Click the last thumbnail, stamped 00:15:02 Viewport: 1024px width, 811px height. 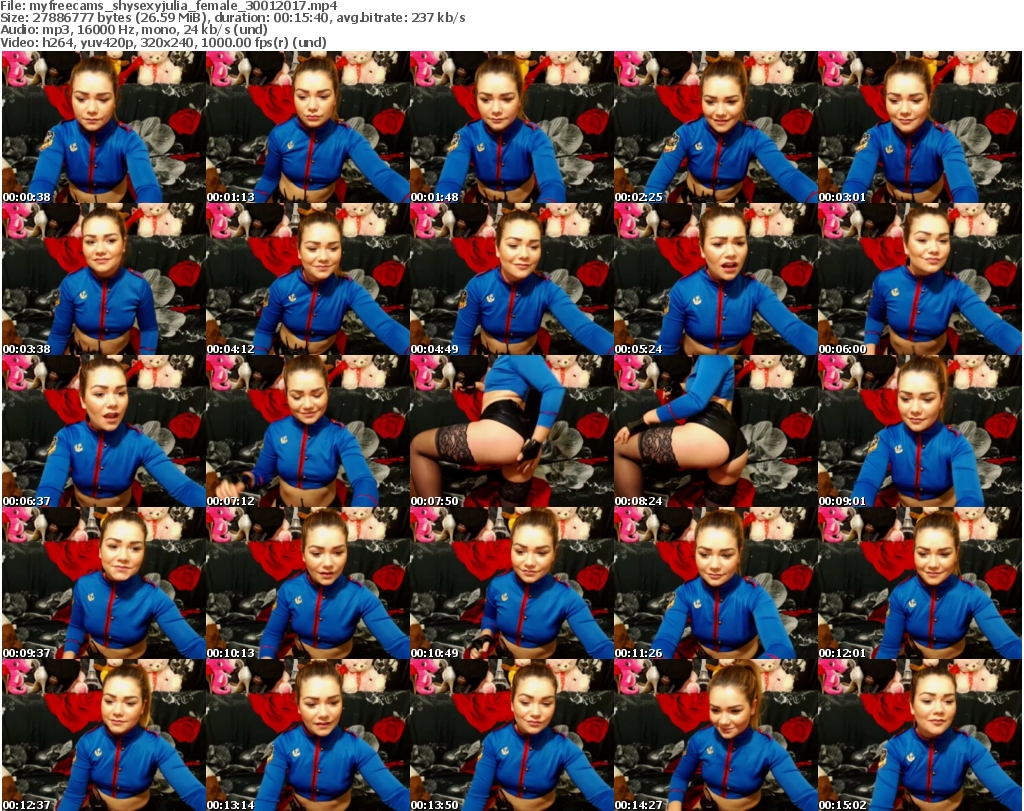[x=920, y=735]
